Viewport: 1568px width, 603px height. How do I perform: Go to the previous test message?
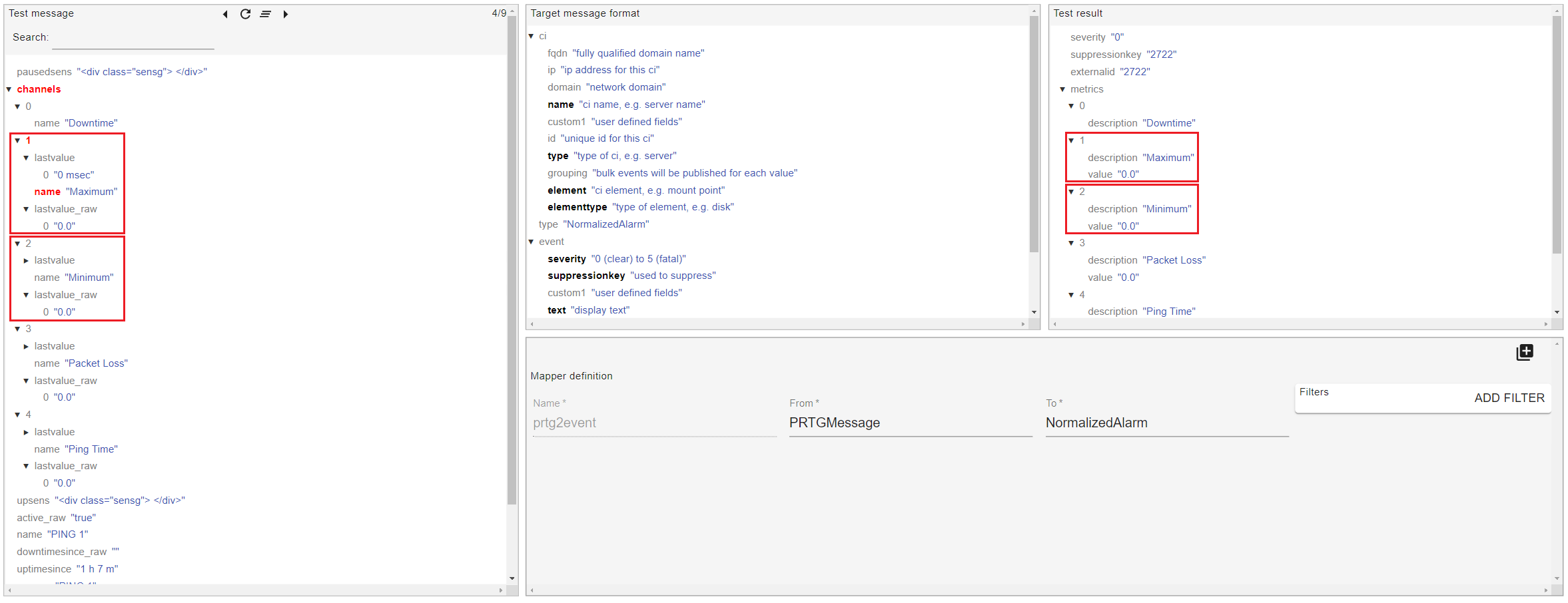(225, 14)
